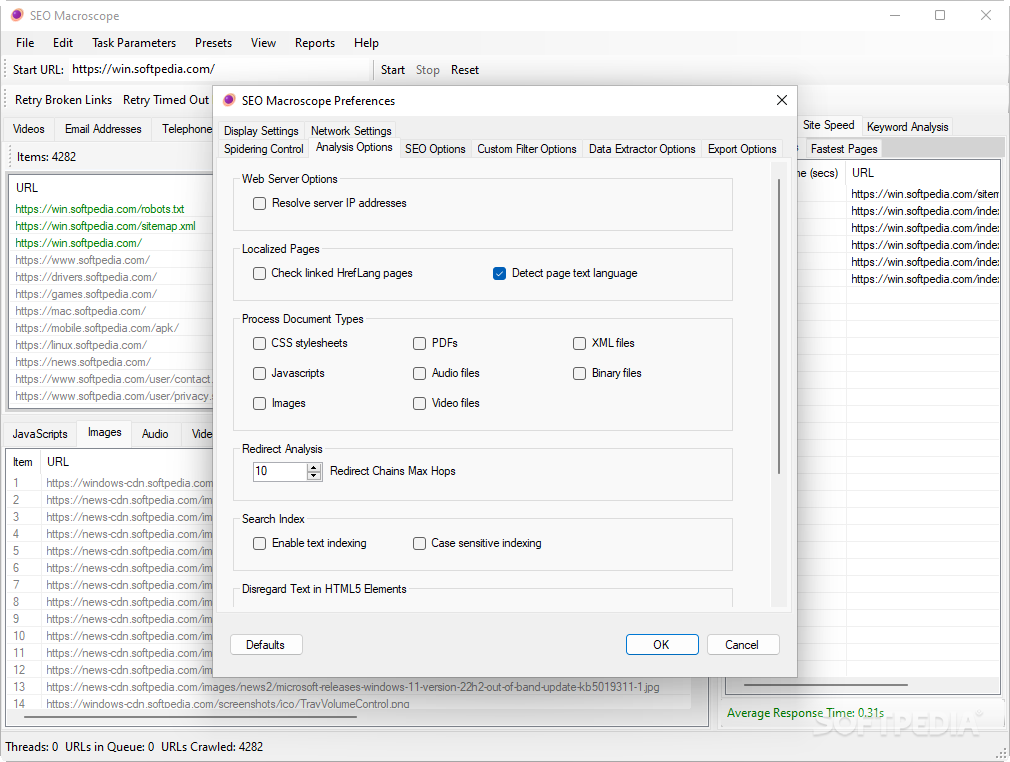The image size is (1010, 762).
Task: Open the File menu
Action: pyautogui.click(x=25, y=43)
